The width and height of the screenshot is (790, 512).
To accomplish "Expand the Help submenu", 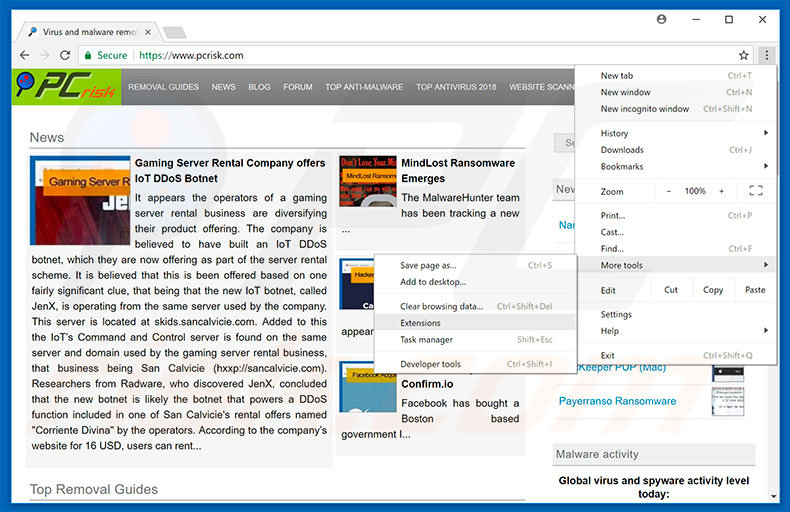I will [x=674, y=331].
